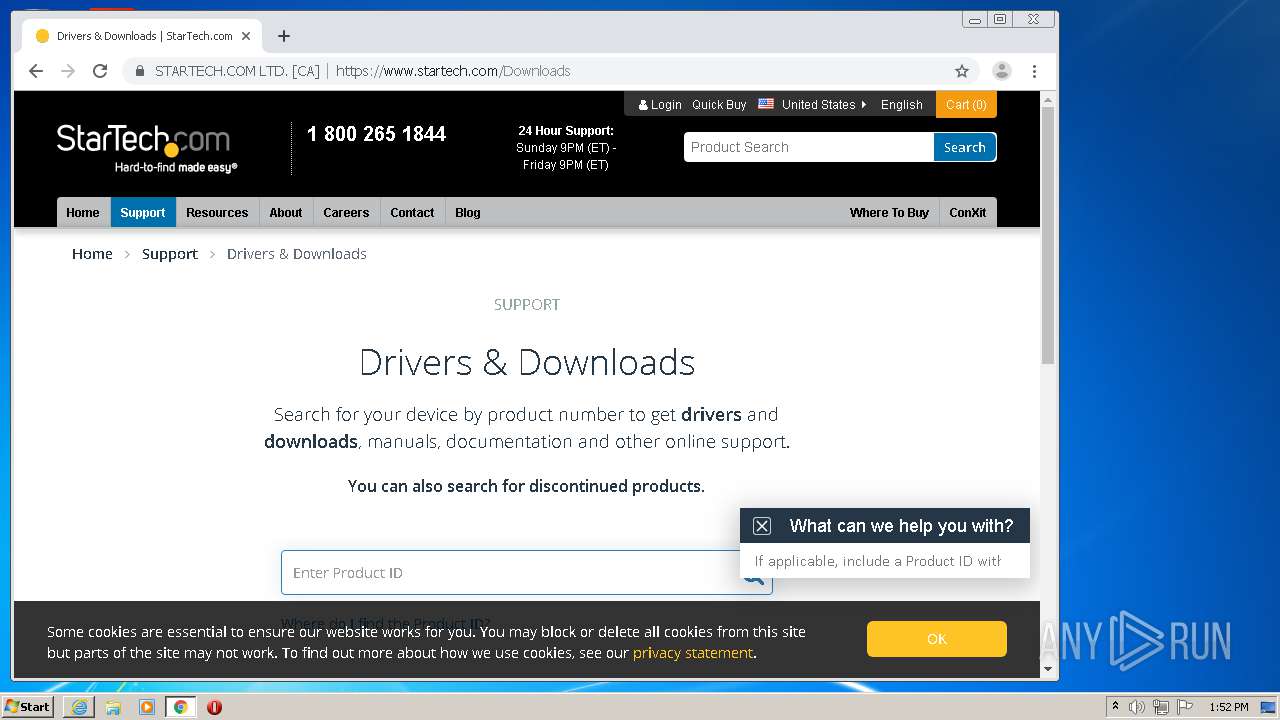Open Internet Explorer from the taskbar
Screen dimensions: 1280x720
[x=79, y=707]
